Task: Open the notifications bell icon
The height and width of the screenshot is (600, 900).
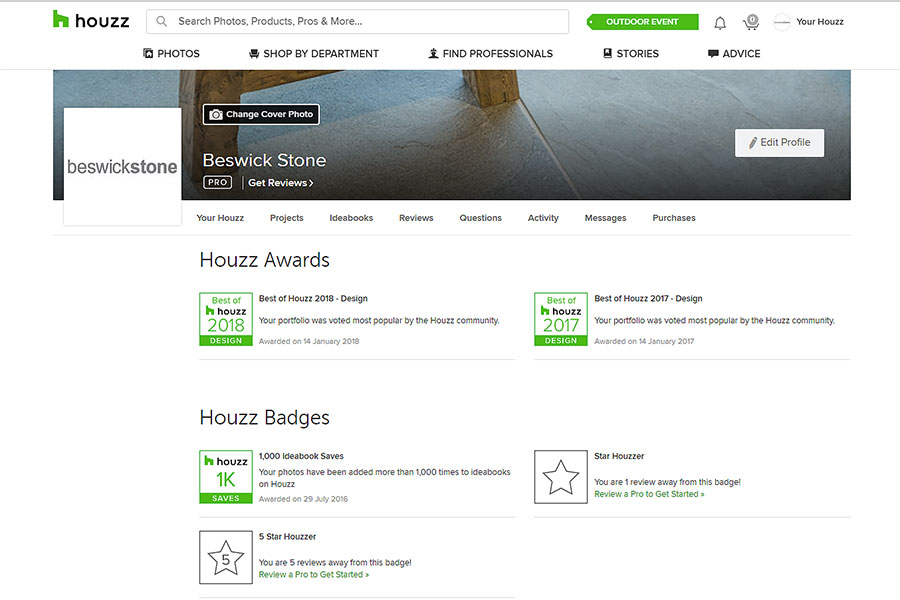Action: [x=720, y=22]
